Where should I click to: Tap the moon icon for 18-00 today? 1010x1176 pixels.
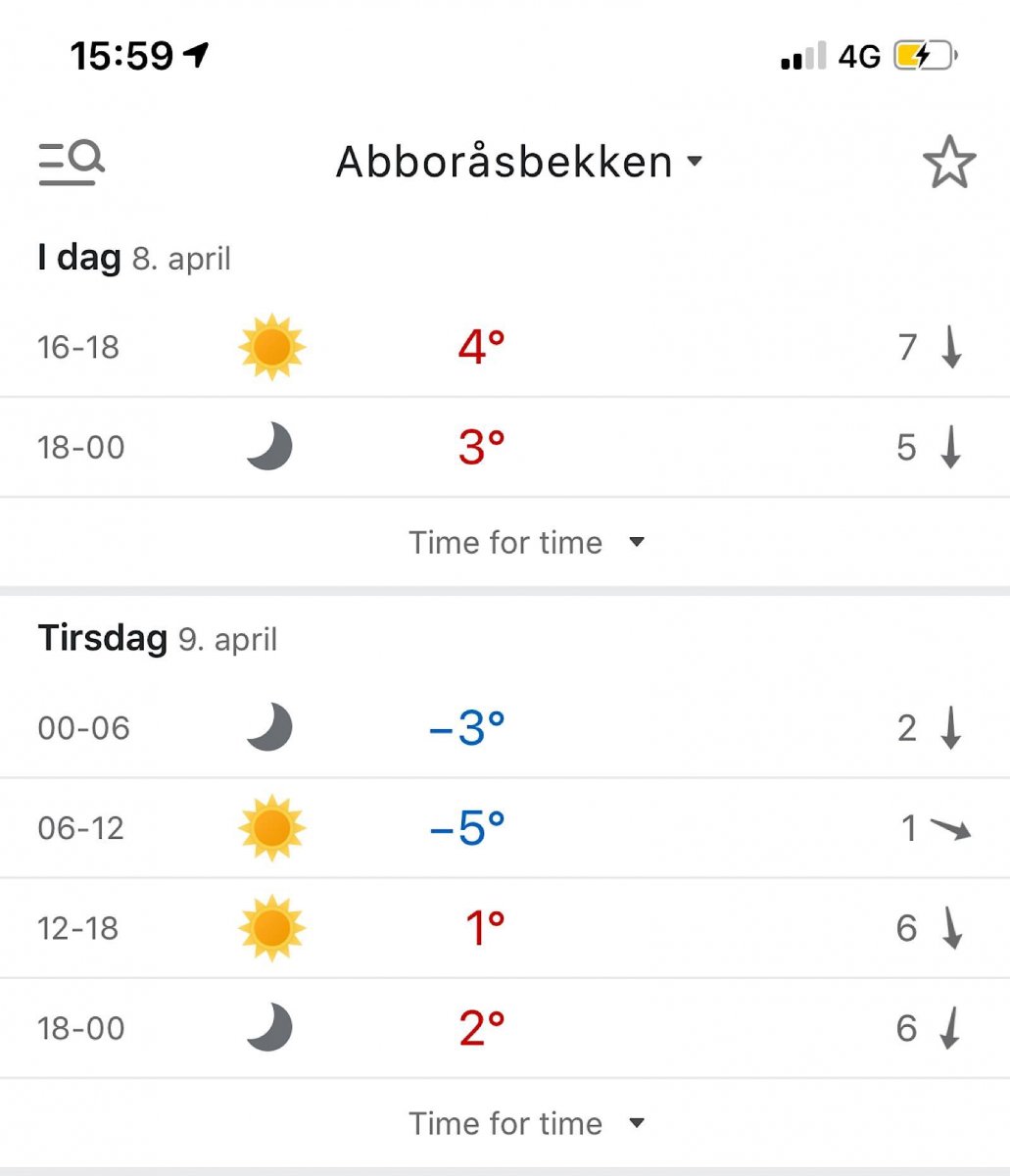click(x=269, y=447)
